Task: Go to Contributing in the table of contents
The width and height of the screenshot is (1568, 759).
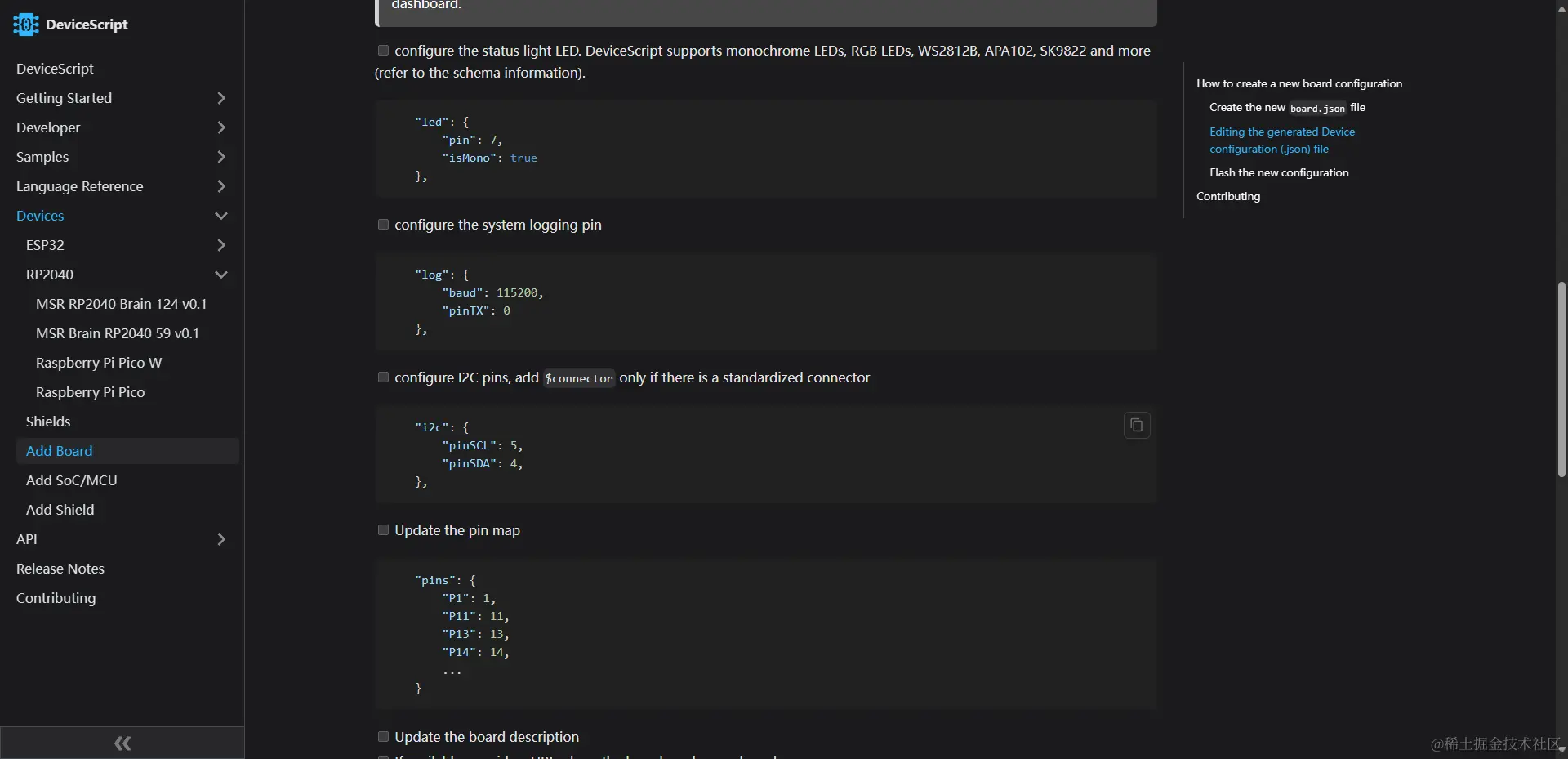Action: point(1228,196)
